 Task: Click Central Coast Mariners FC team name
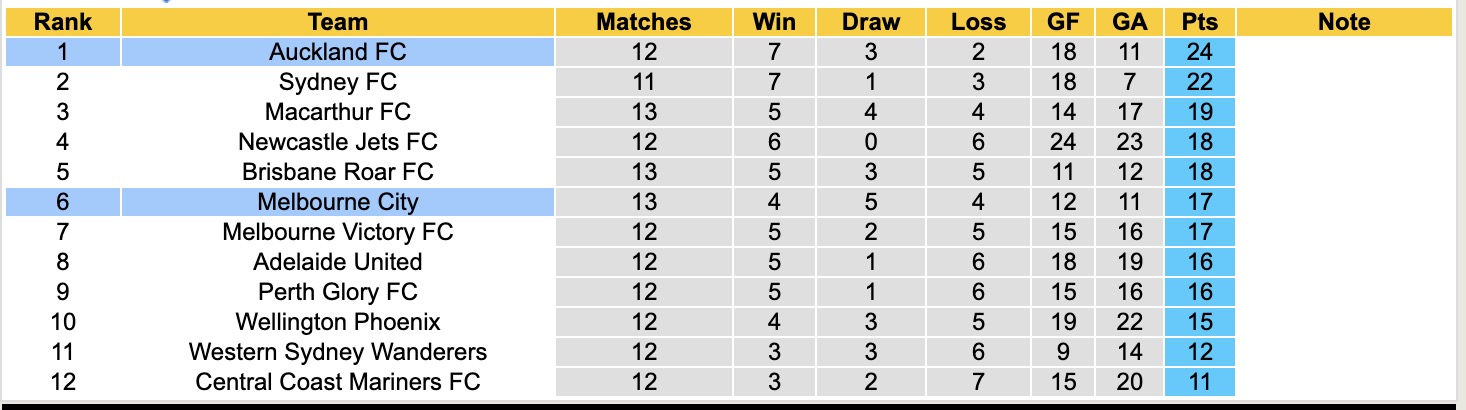click(x=338, y=382)
